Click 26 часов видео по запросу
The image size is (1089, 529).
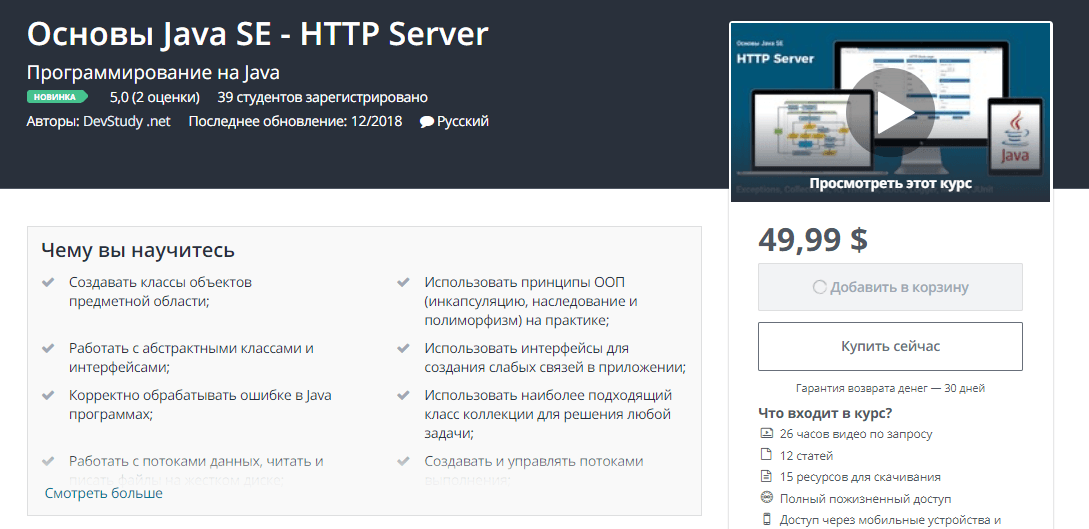tap(856, 435)
